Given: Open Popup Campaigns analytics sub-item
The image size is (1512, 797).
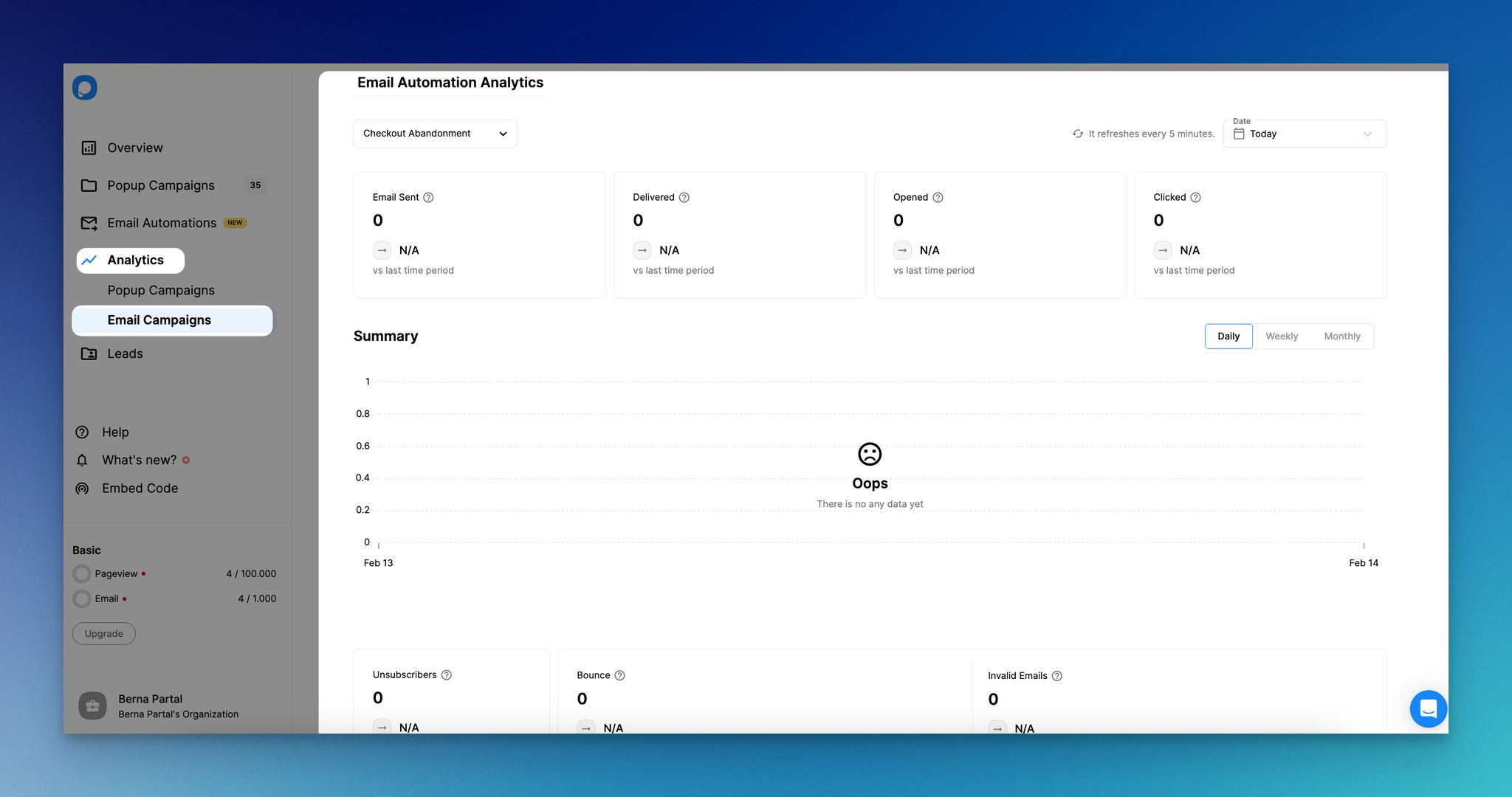Looking at the screenshot, I should [161, 290].
